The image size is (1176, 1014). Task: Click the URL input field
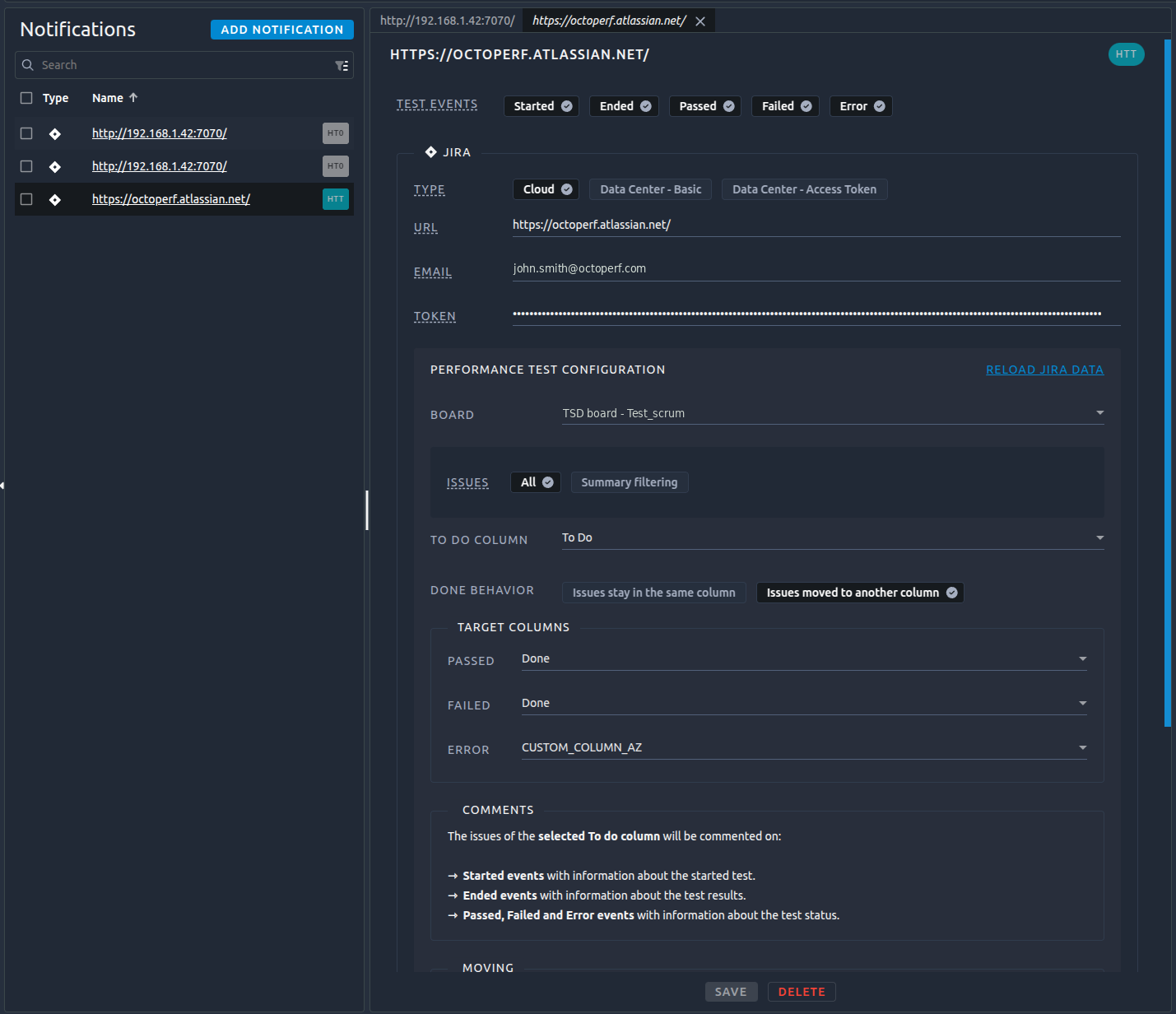816,225
